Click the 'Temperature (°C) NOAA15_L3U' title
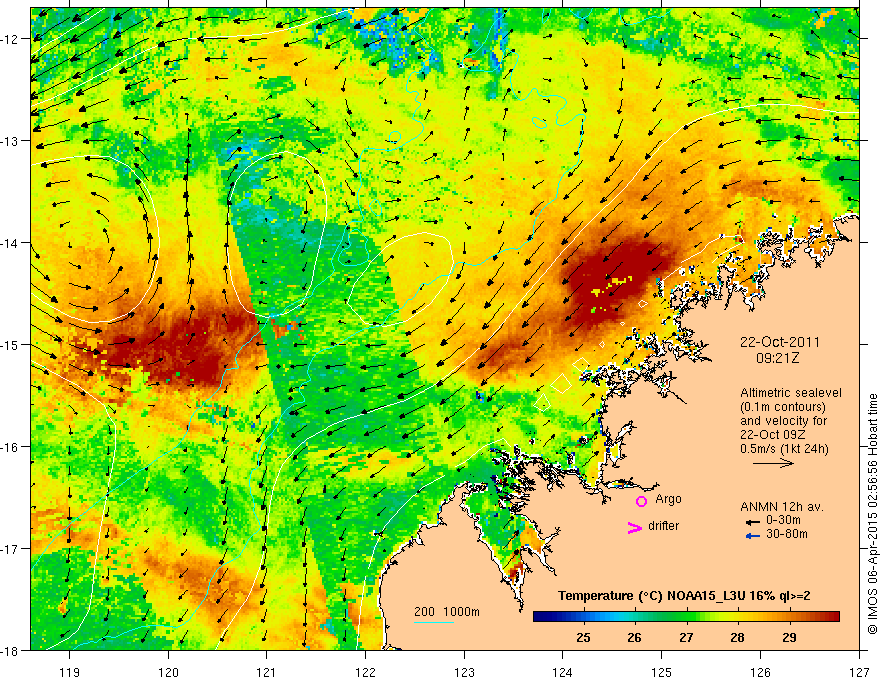This screenshot has height=680, width=880. coord(651,596)
